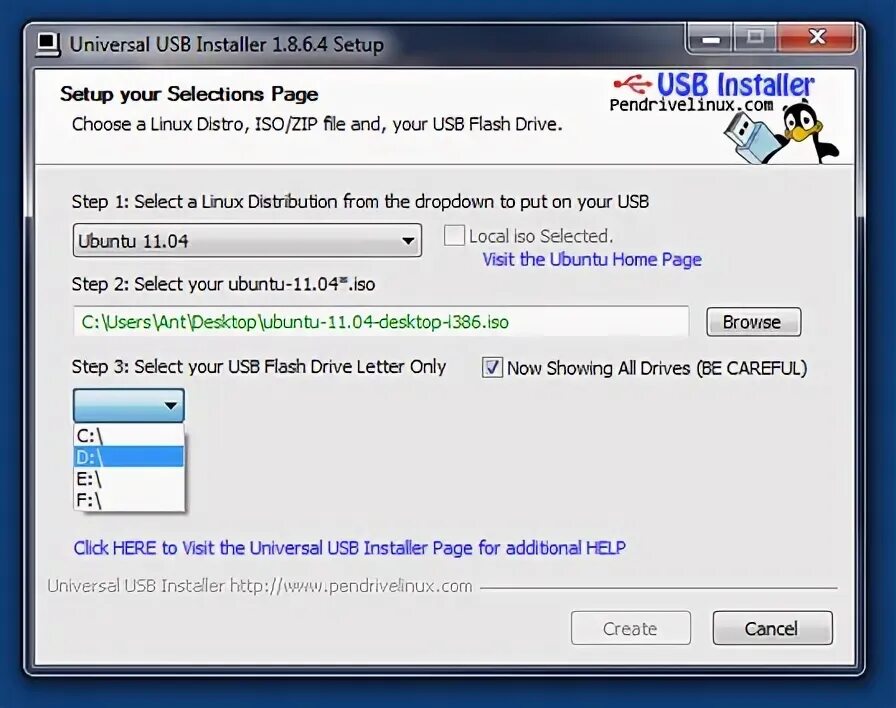
Task: Close the Universal USB Installer window
Action: coord(817,37)
